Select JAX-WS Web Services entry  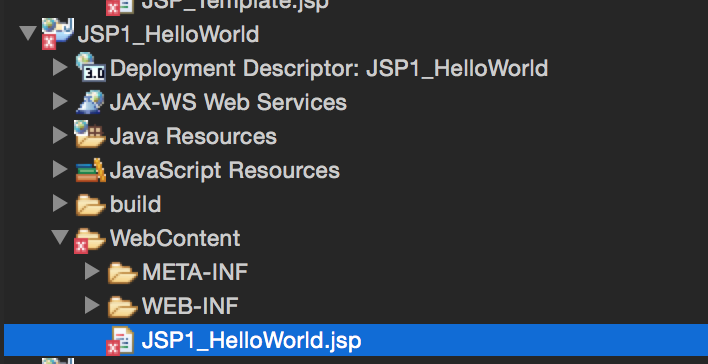[x=228, y=102]
